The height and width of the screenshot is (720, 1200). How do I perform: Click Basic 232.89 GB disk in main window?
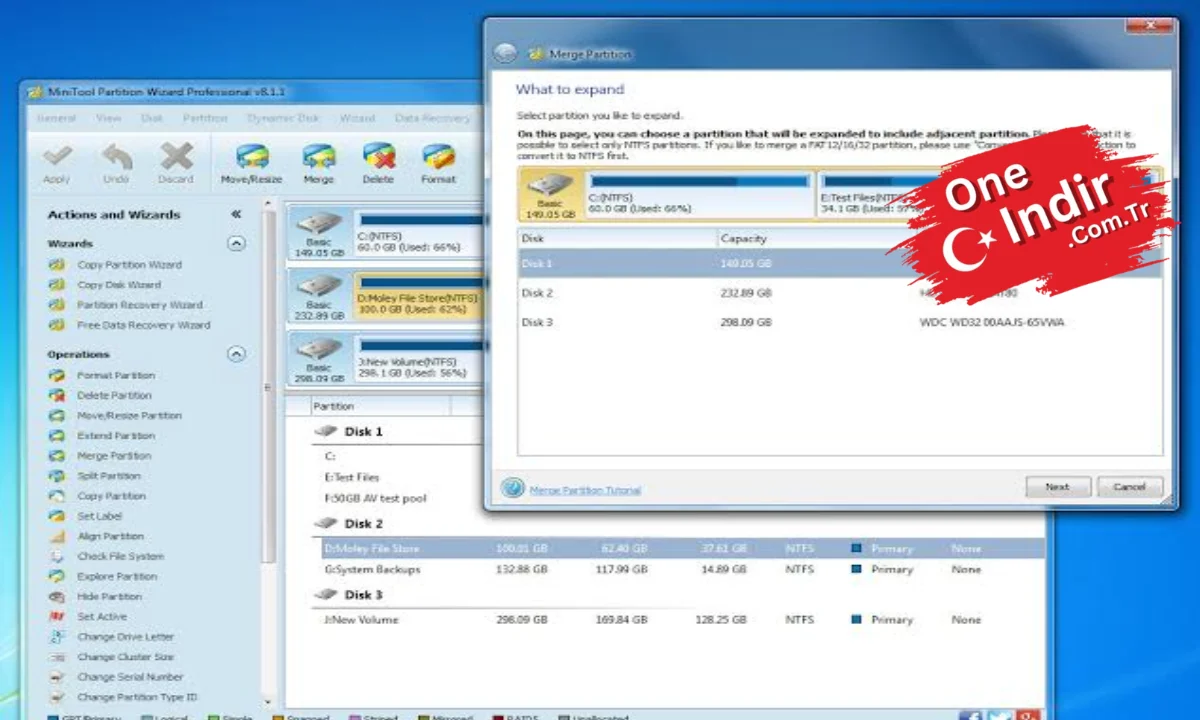319,295
